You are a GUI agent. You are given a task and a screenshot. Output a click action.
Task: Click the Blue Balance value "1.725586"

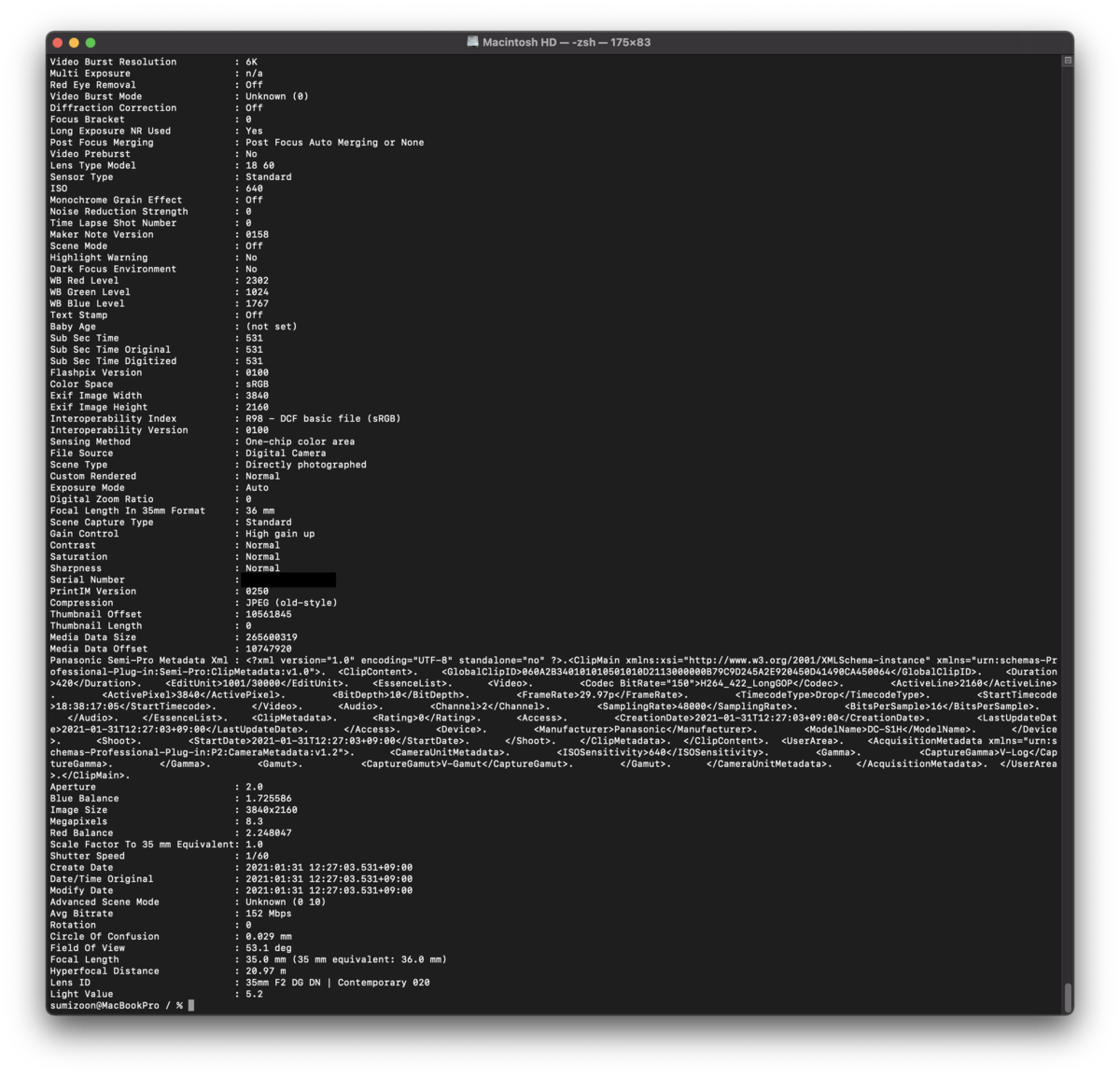[x=269, y=799]
